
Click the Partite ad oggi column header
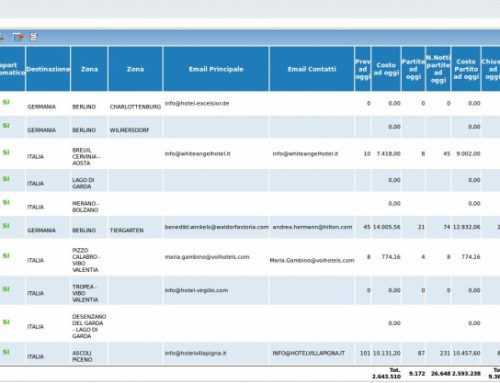click(x=413, y=69)
